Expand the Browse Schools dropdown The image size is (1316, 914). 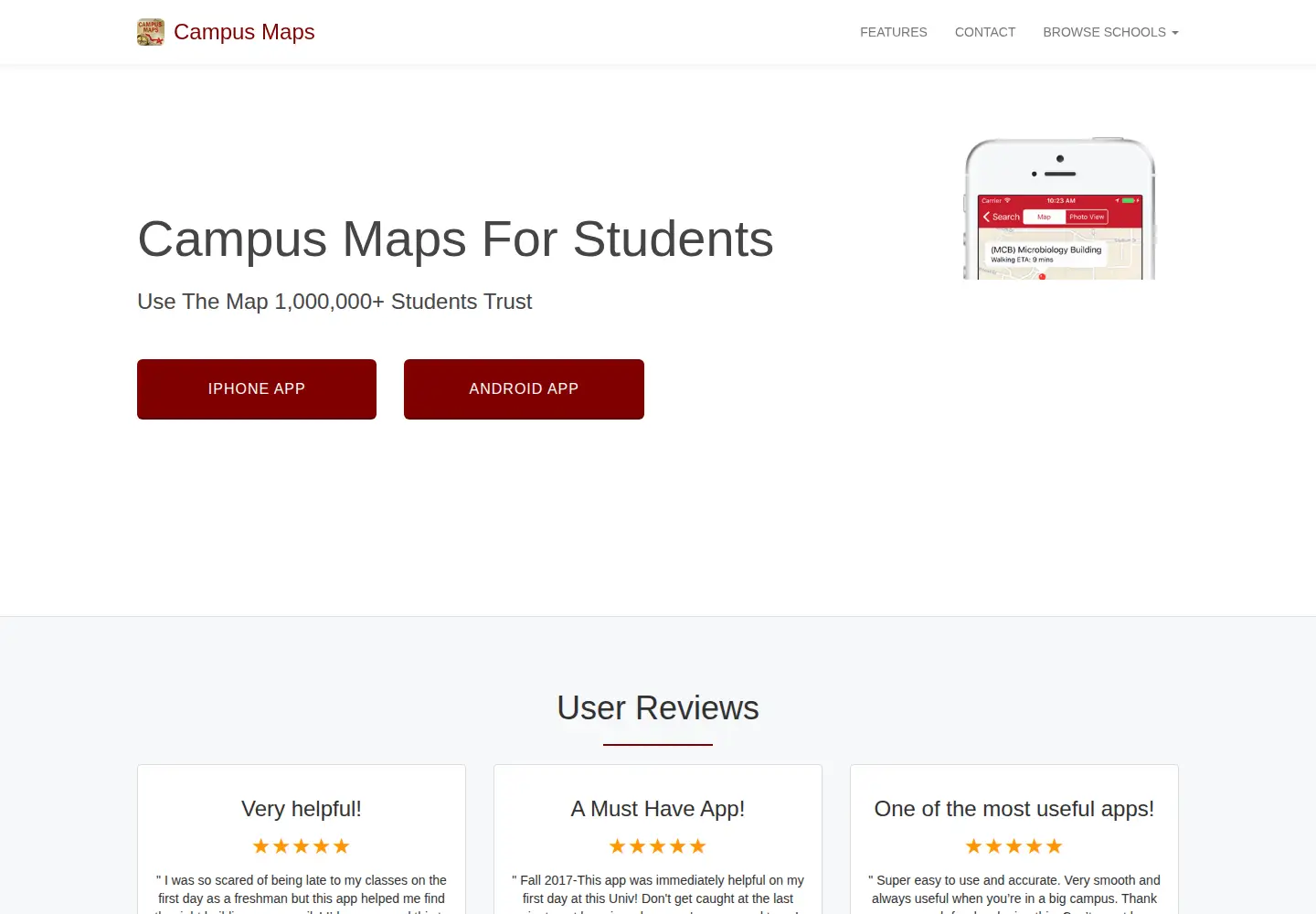pyautogui.click(x=1110, y=32)
